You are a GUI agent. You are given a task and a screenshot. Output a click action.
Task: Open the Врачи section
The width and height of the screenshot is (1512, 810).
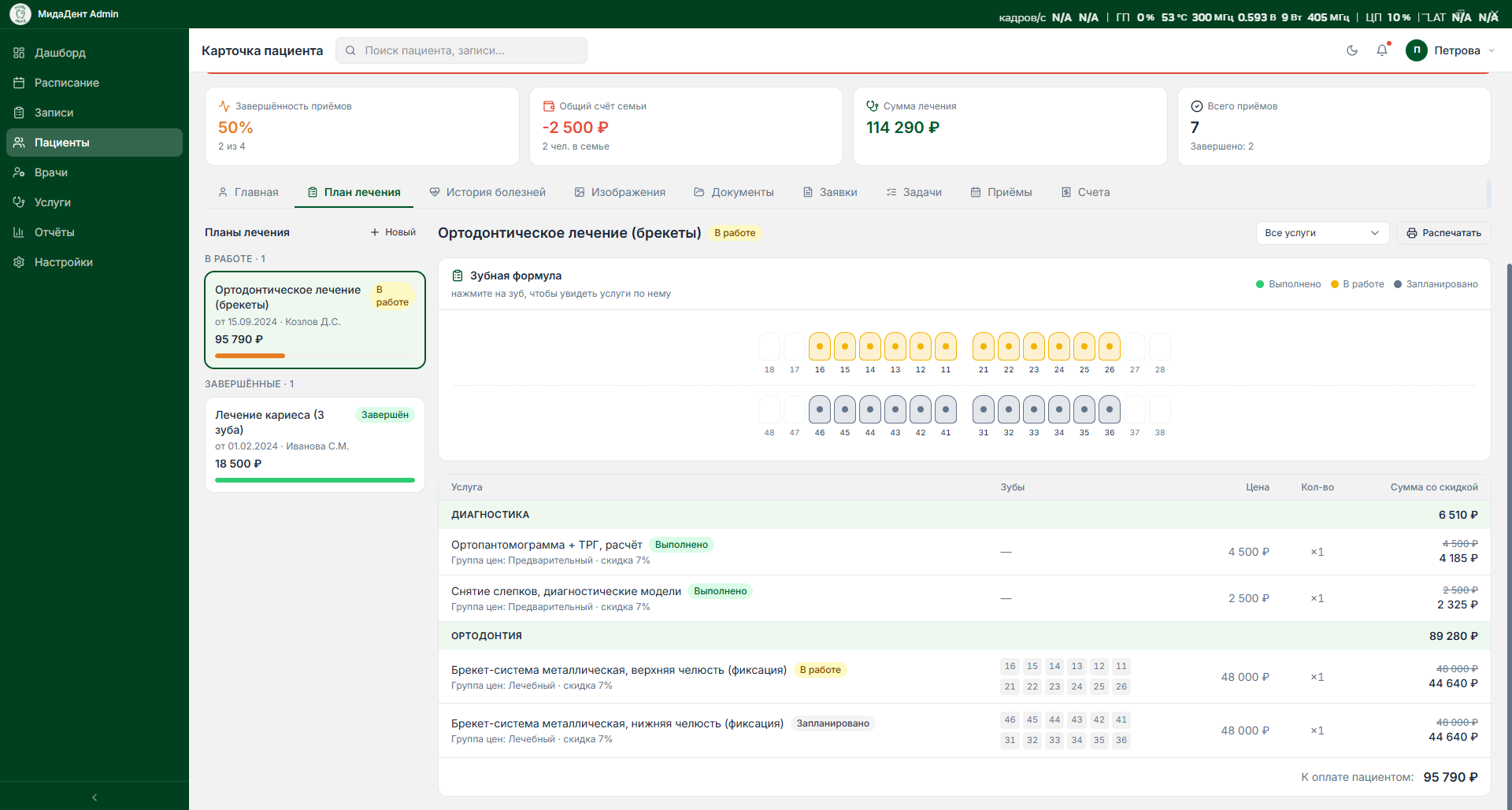click(94, 172)
